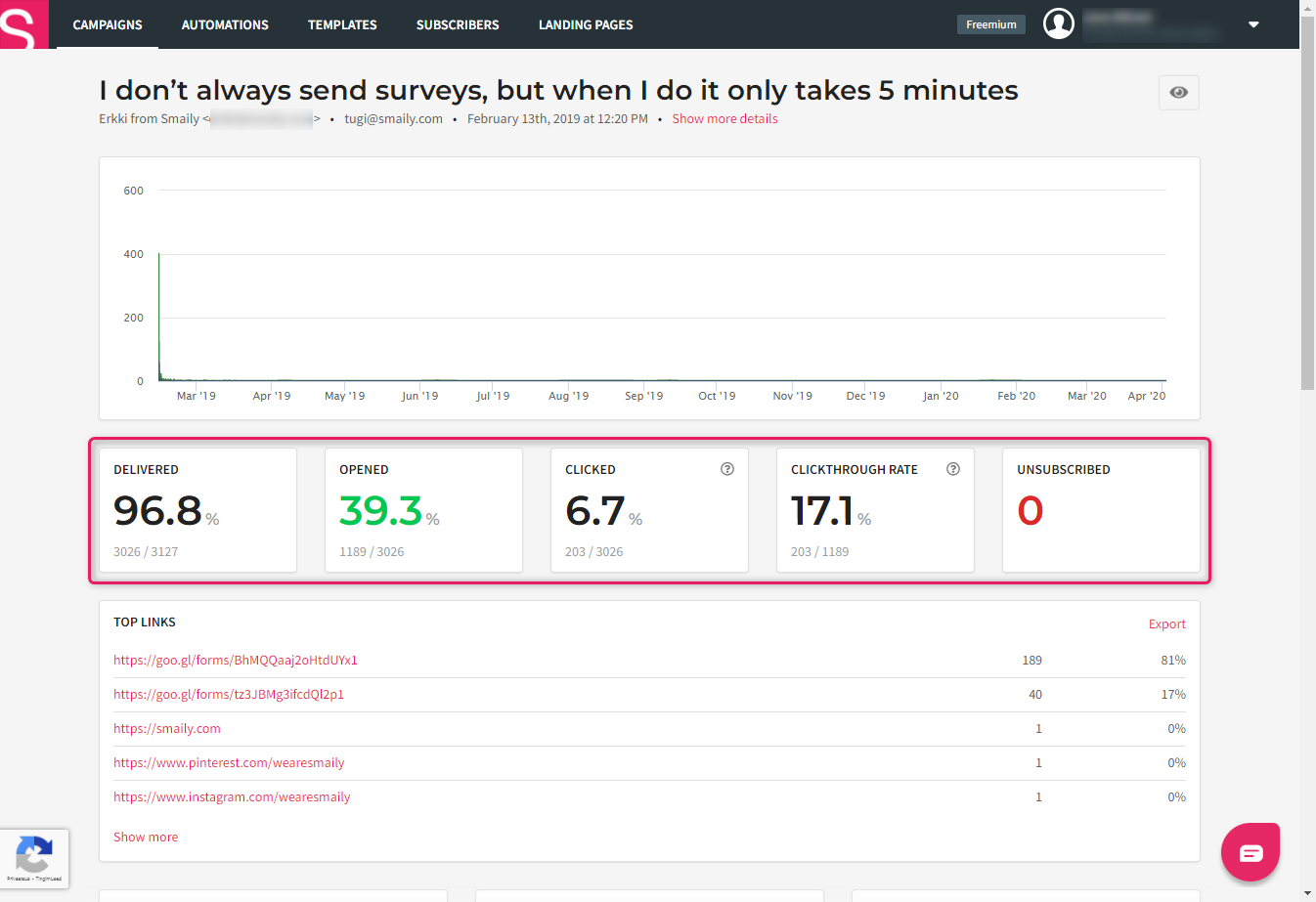Click the Freemium plan badge
Screen dimensions: 1316x902
pyautogui.click(x=991, y=24)
